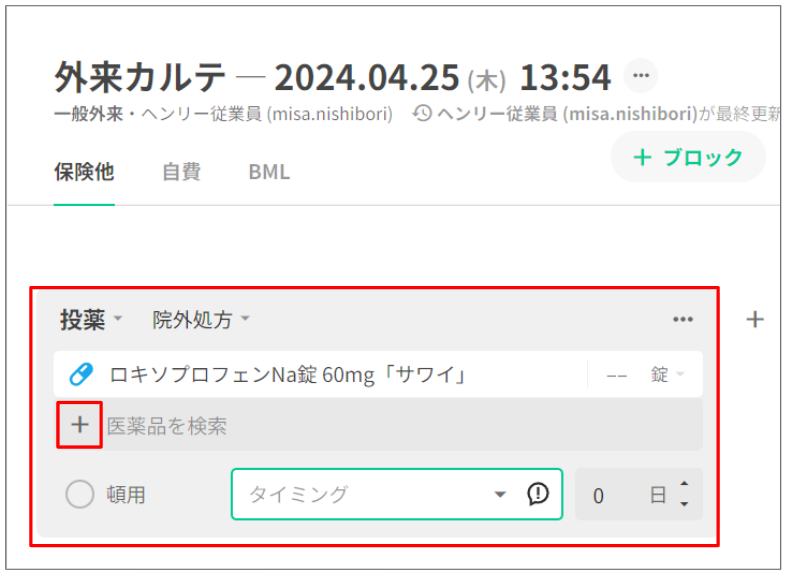
Task: Expand the タイミング combo box arrow
Action: pyautogui.click(x=501, y=495)
